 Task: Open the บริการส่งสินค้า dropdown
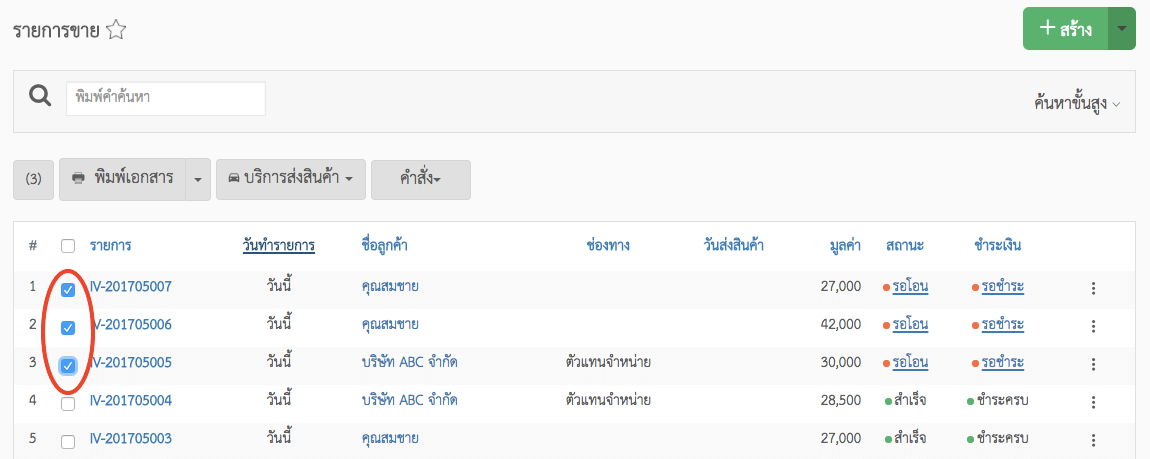(290, 179)
